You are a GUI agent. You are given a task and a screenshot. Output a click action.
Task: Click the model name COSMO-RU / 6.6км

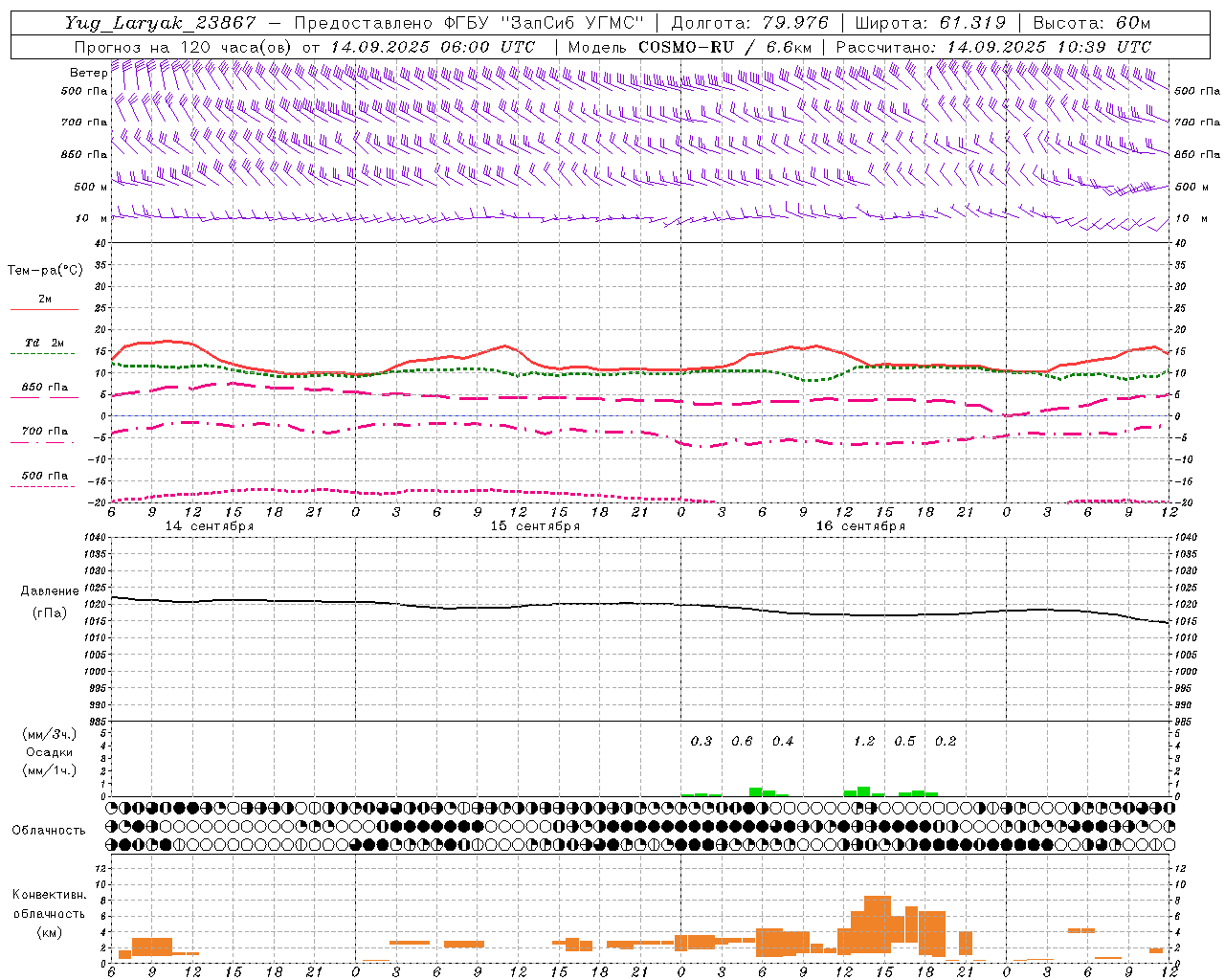[725, 47]
